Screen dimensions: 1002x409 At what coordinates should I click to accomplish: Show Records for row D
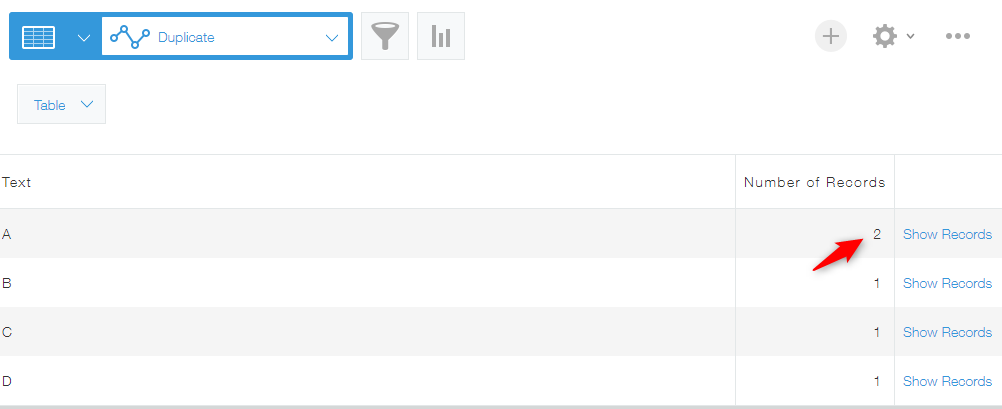coord(947,381)
